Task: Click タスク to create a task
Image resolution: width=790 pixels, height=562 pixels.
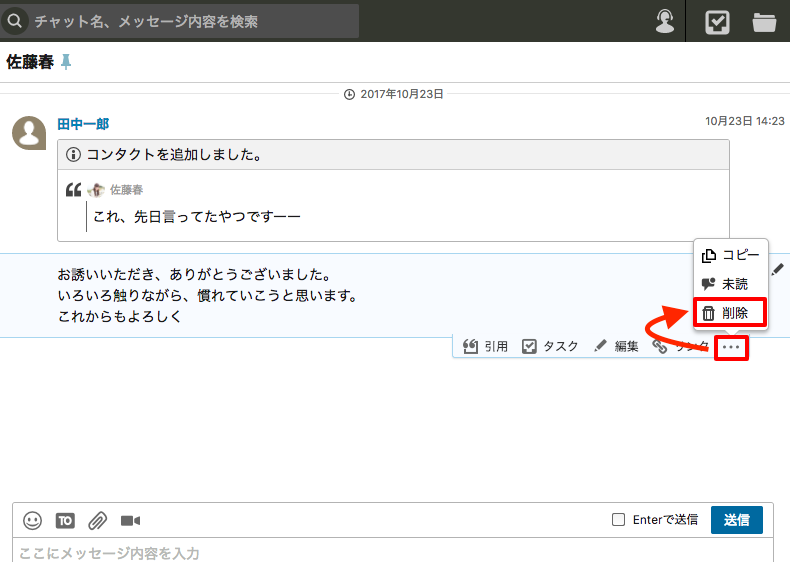Action: click(551, 346)
